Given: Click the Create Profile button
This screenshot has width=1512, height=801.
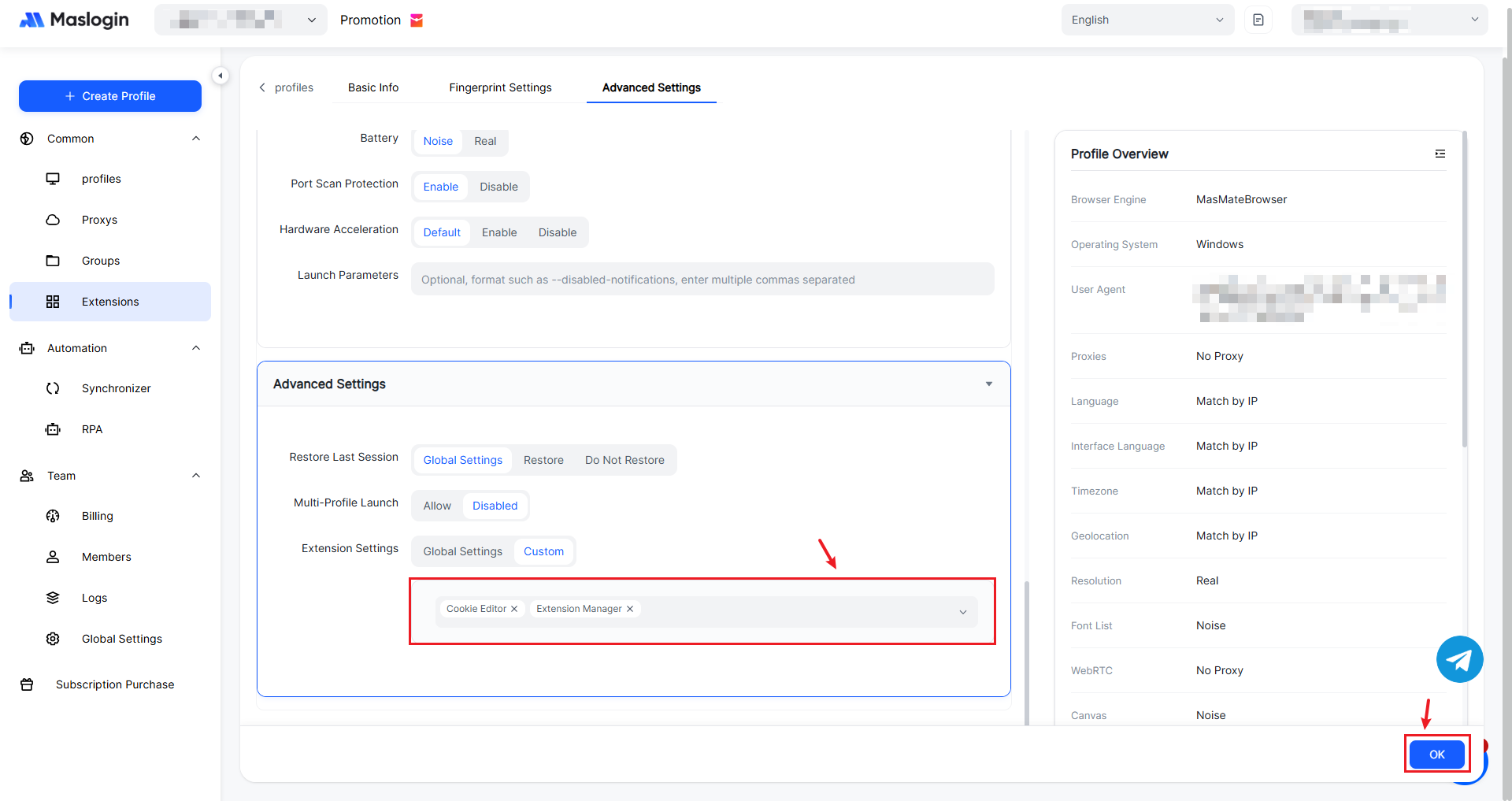Looking at the screenshot, I should click(x=110, y=96).
